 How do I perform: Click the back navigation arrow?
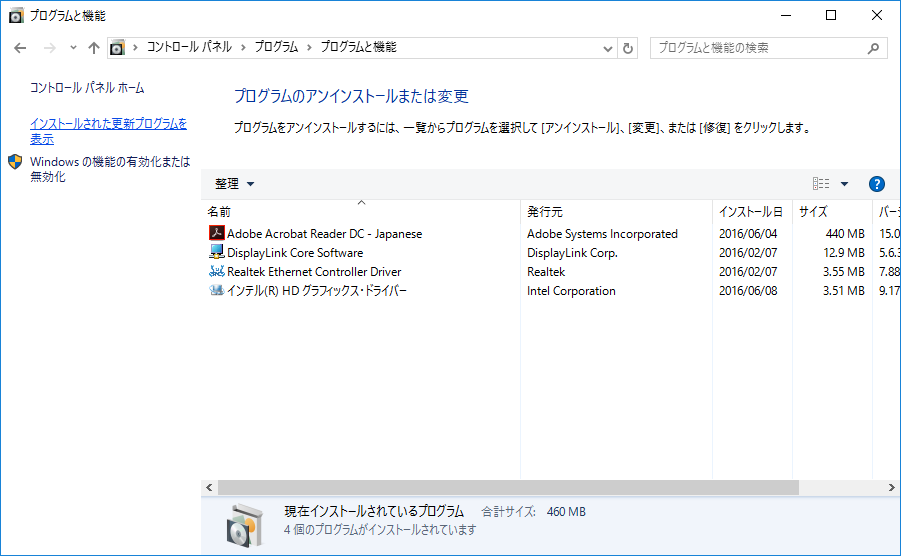(x=21, y=48)
